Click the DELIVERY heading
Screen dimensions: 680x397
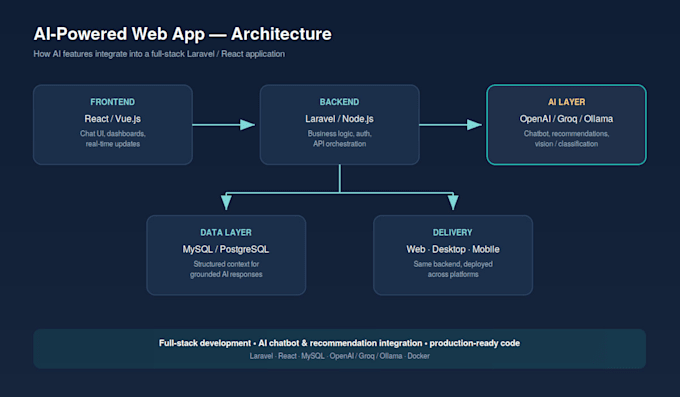coord(453,233)
